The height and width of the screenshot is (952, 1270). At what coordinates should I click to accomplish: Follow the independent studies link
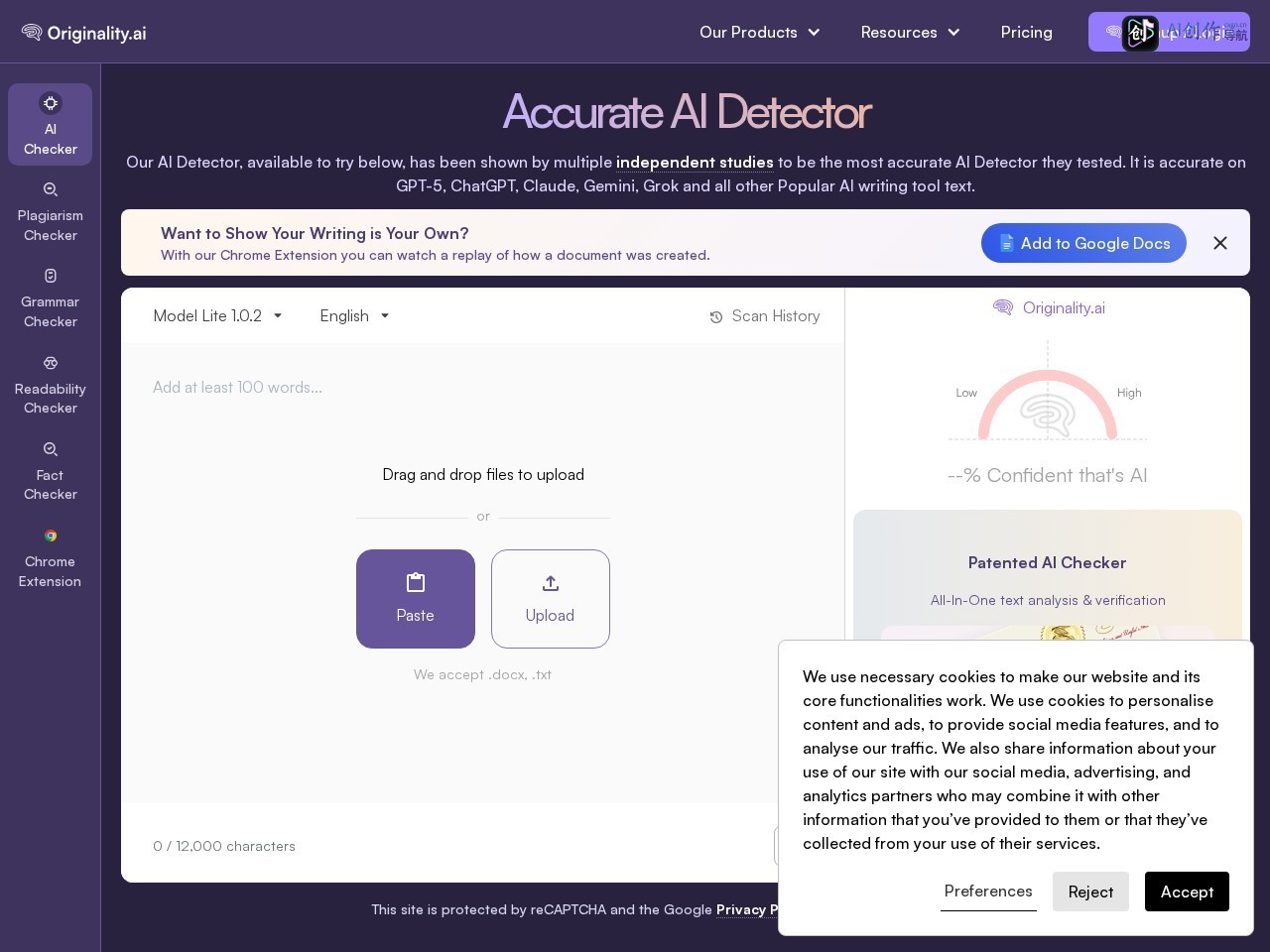click(x=695, y=163)
